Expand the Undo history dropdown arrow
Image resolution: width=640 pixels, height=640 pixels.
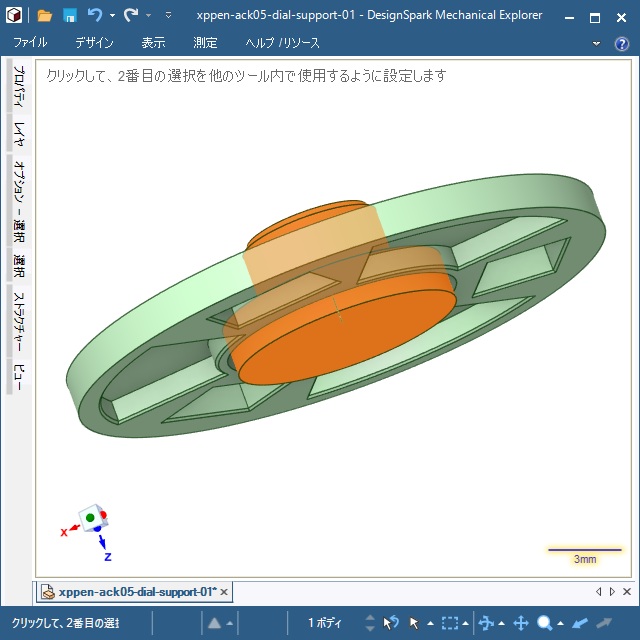(112, 16)
